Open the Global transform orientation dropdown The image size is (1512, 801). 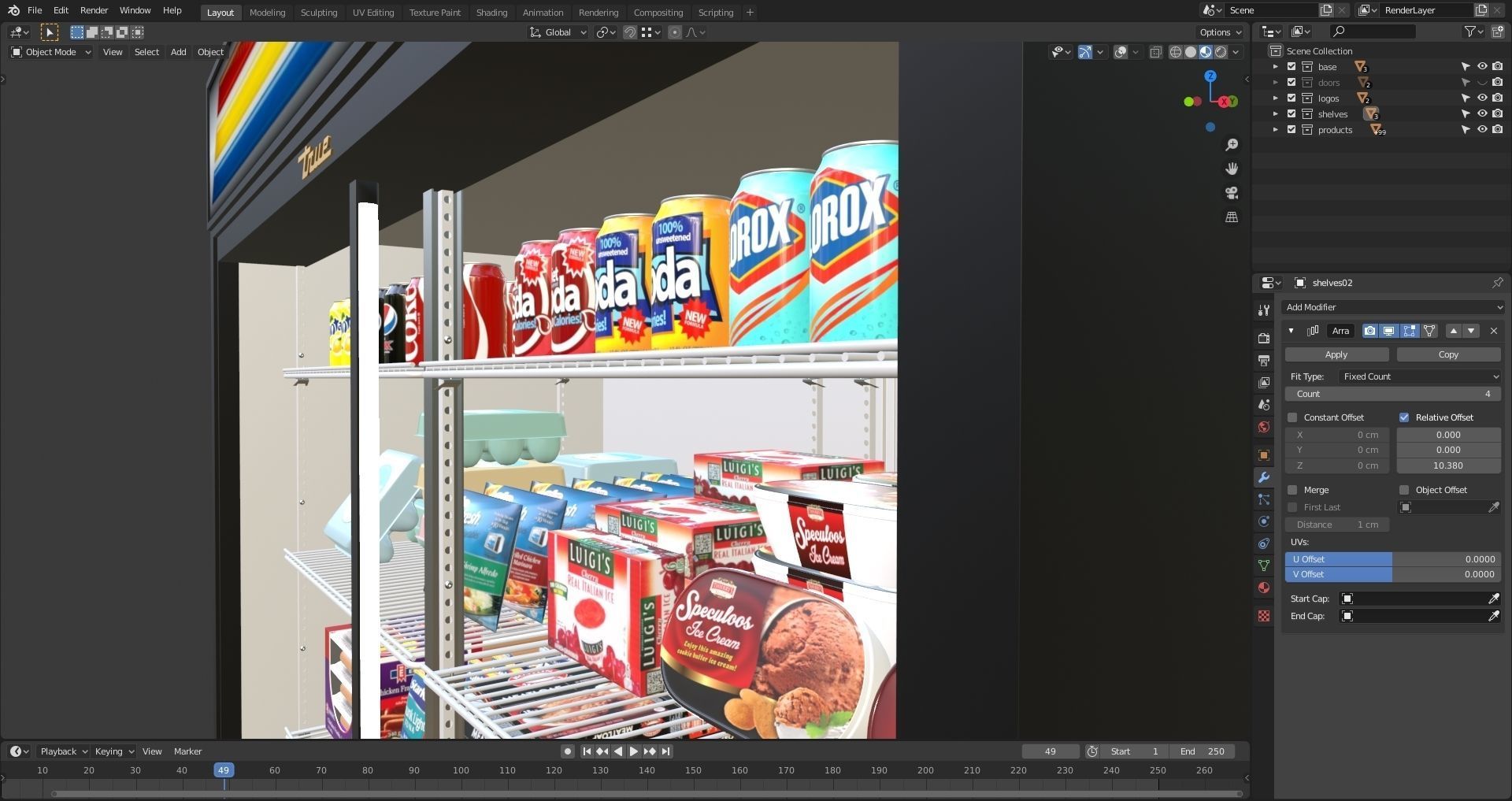pyautogui.click(x=558, y=32)
